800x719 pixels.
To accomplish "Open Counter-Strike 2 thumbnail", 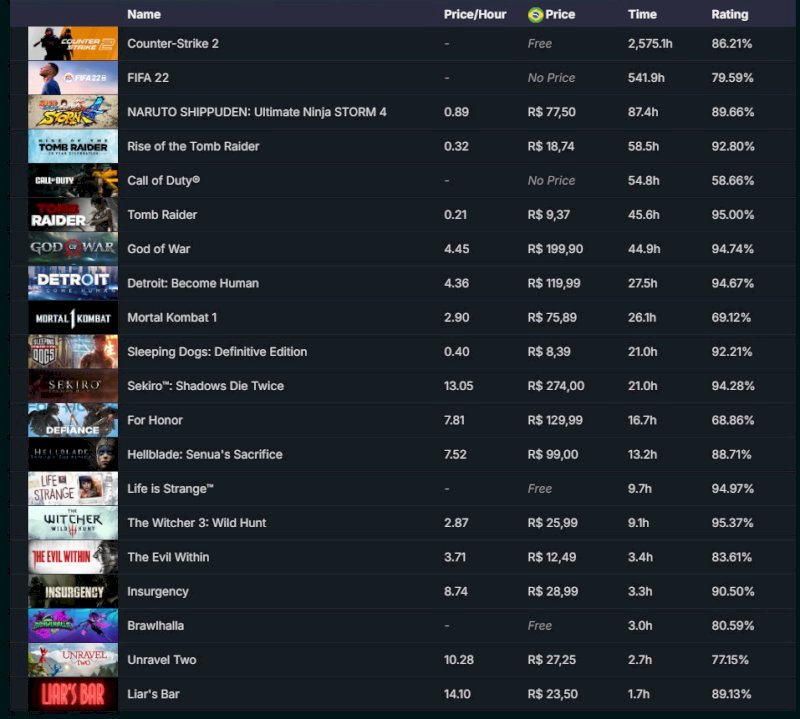I will 73,43.
